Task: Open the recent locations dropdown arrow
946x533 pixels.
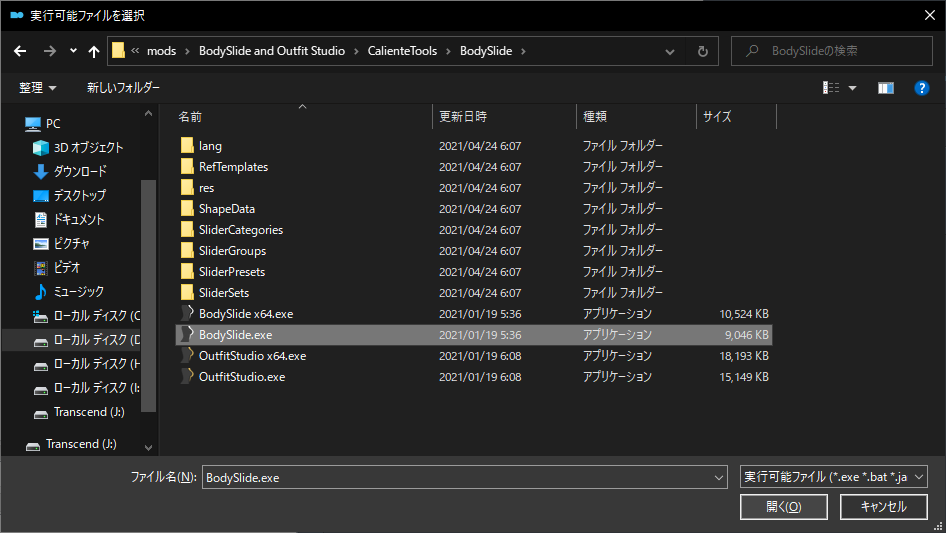Action: [73, 51]
